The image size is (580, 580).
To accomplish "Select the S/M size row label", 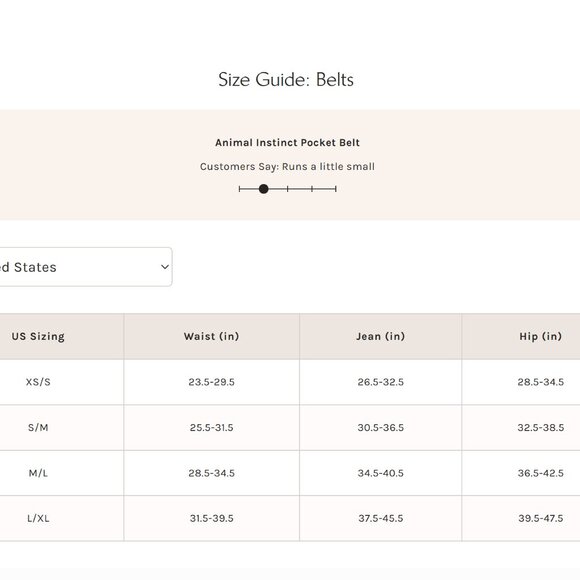I will click(x=38, y=428).
